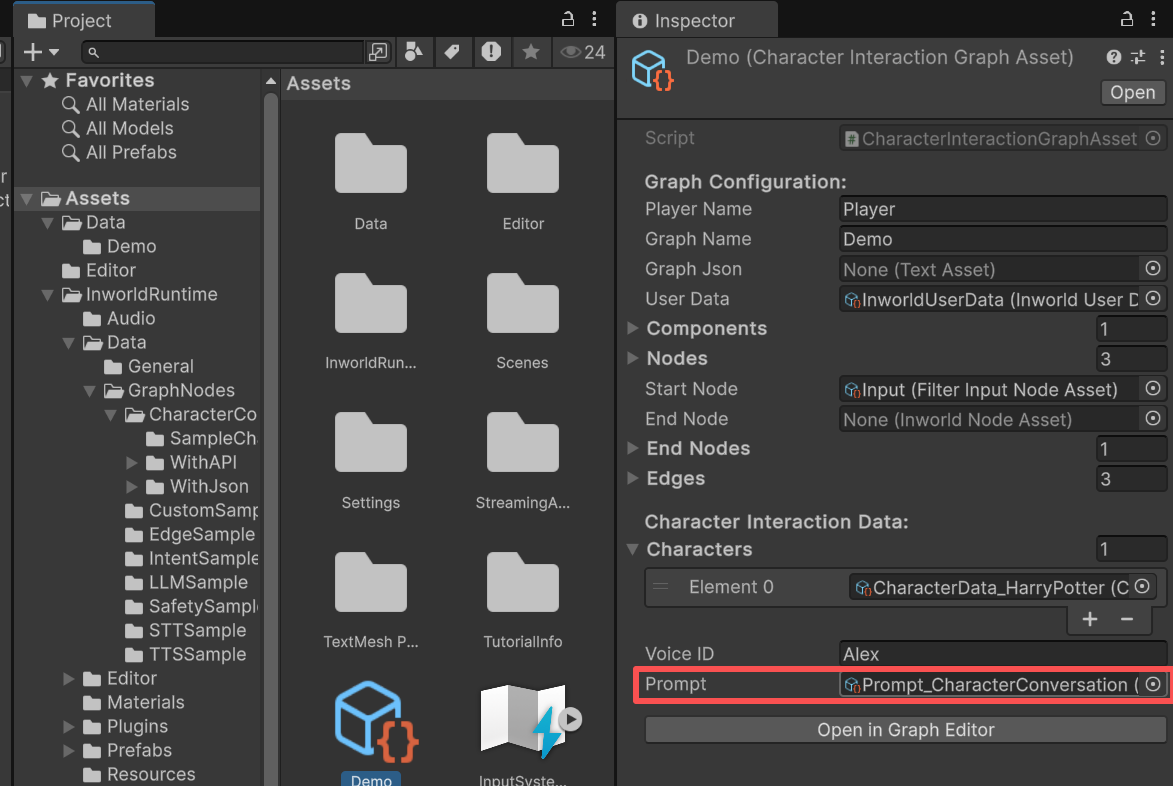Open the search by type filter

point(413,52)
